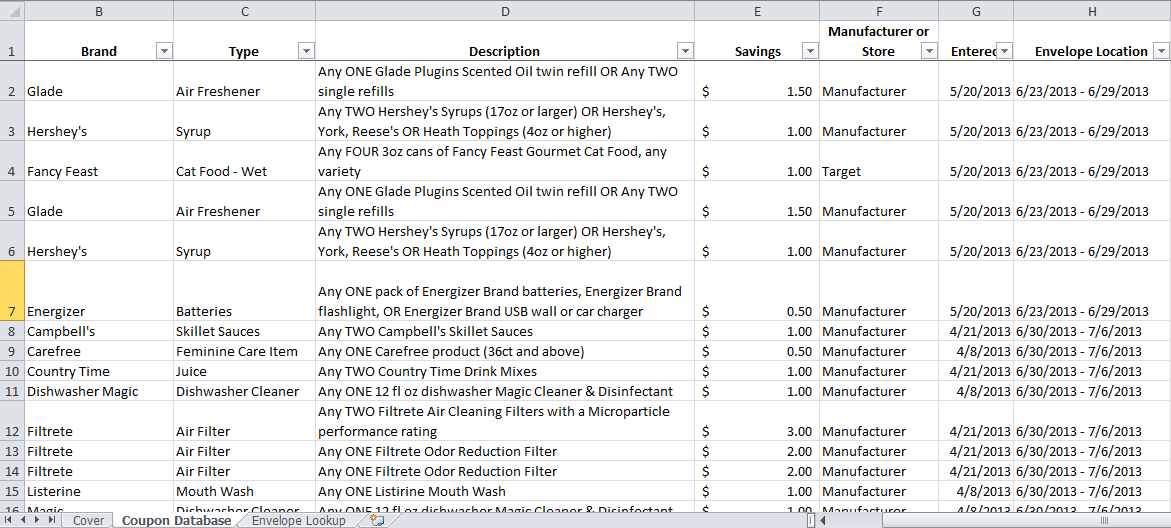Select column G header

pyautogui.click(x=976, y=10)
